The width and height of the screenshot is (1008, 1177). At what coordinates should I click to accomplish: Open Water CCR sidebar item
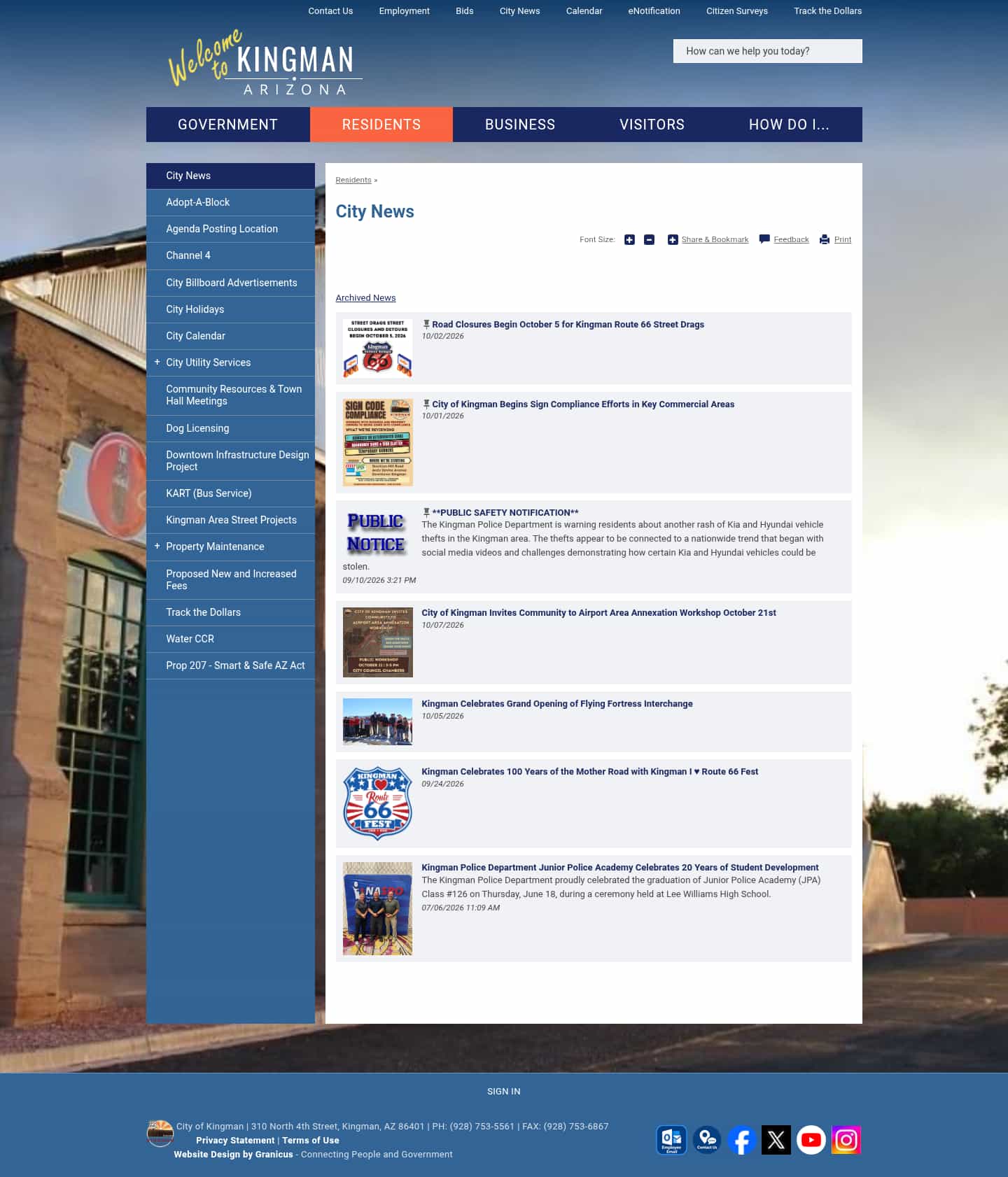(230, 639)
